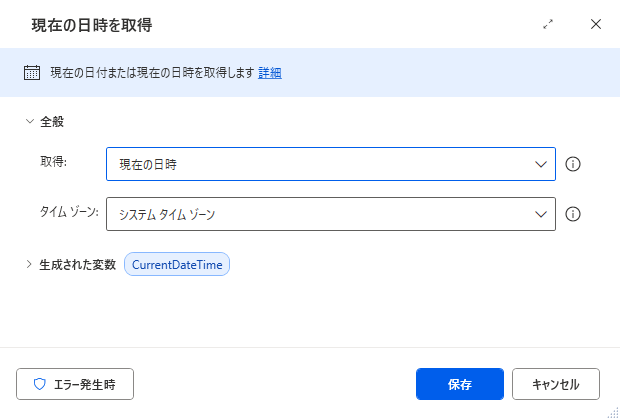The height and width of the screenshot is (420, 620).
Task: Select the CurrentDateTime variable chip
Action: (x=177, y=264)
